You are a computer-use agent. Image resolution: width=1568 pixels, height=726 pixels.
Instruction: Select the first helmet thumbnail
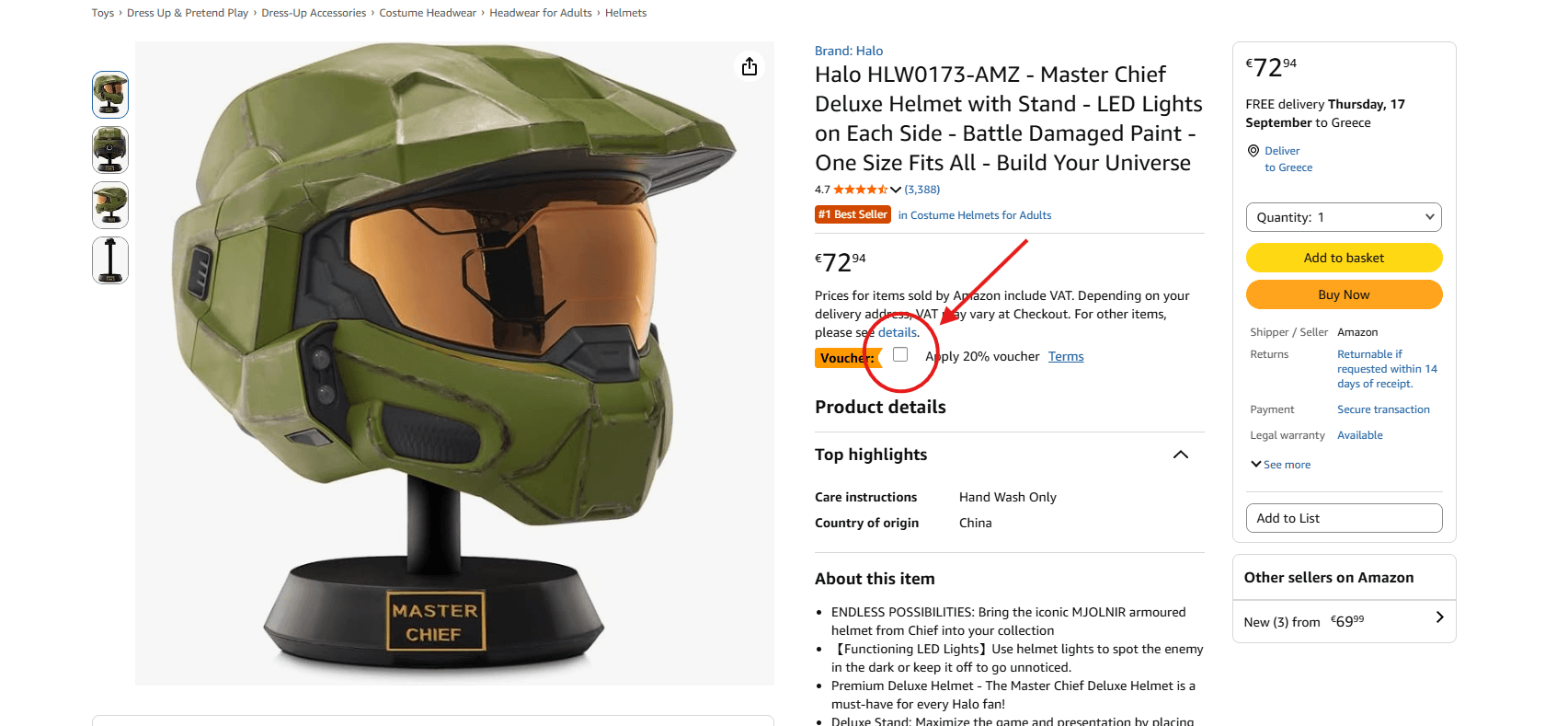[x=110, y=95]
